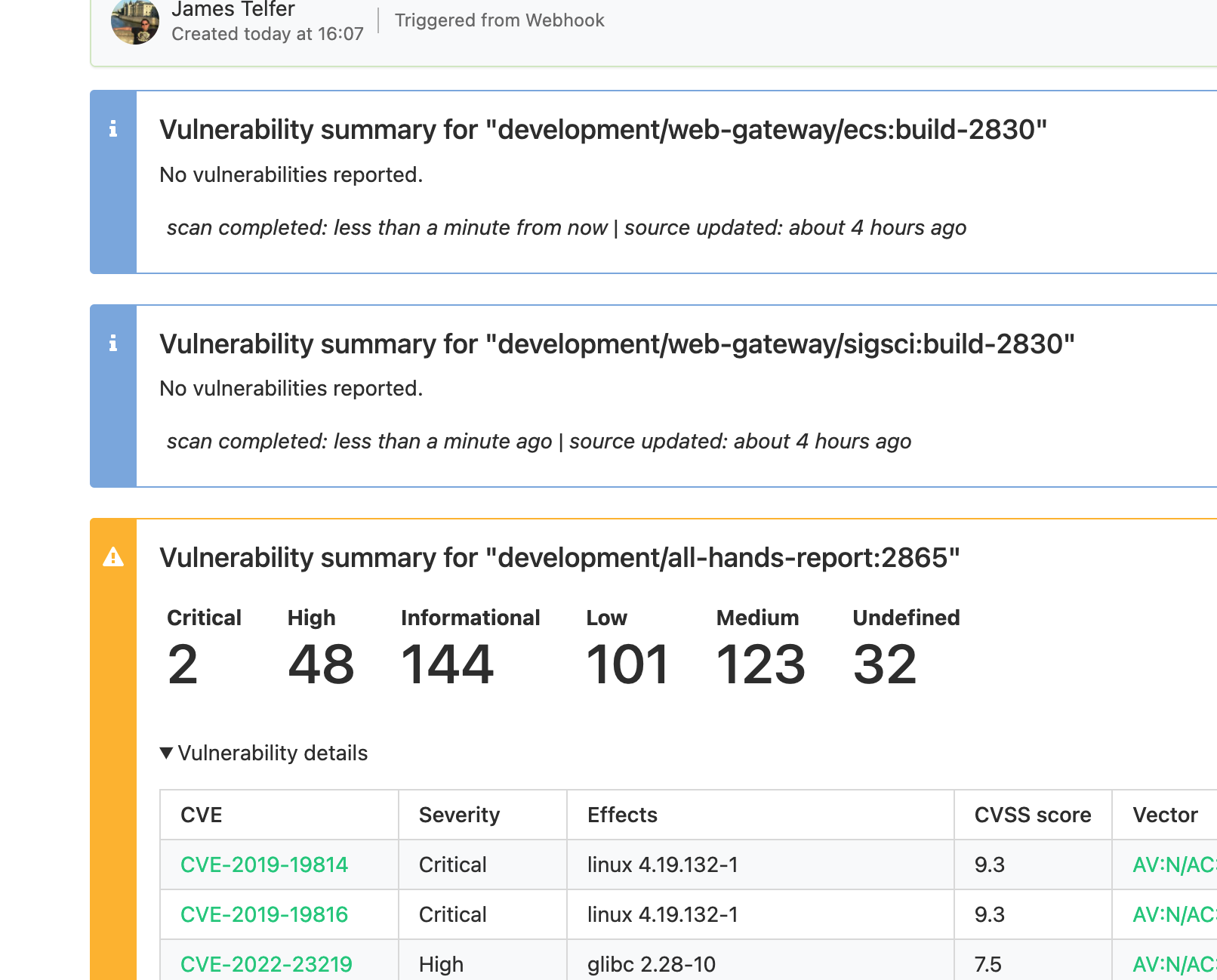Click the warning triangle icon of the all-hands-report summary
The width and height of the screenshot is (1217, 980).
(113, 557)
